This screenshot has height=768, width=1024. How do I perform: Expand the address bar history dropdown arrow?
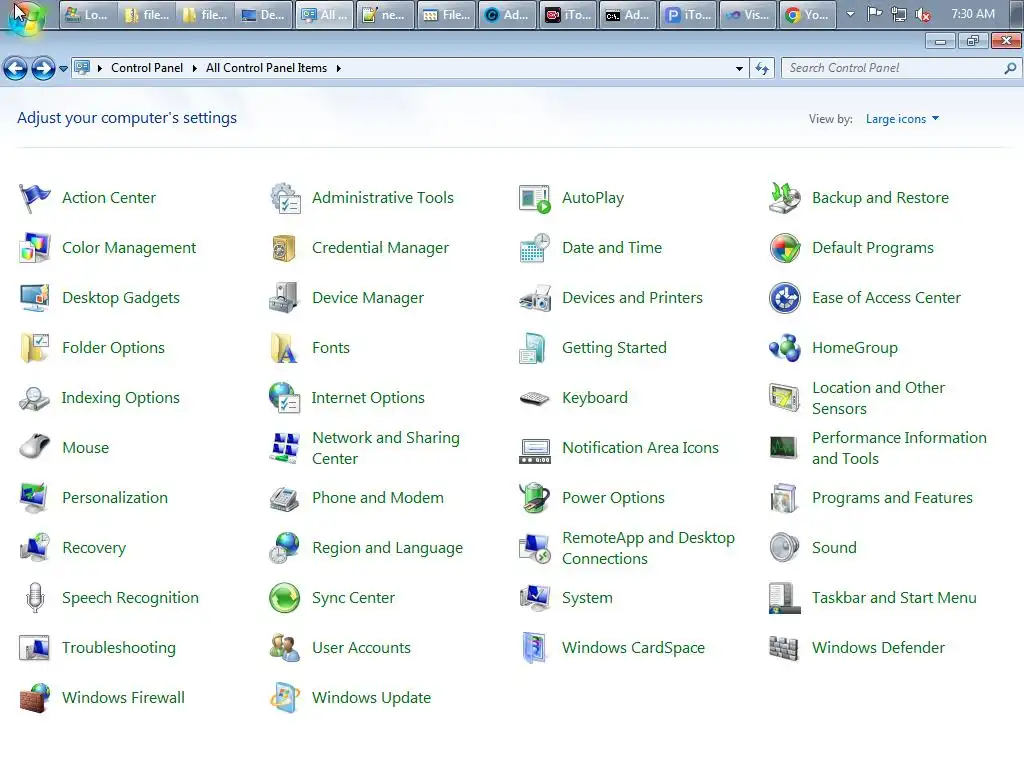(x=739, y=69)
